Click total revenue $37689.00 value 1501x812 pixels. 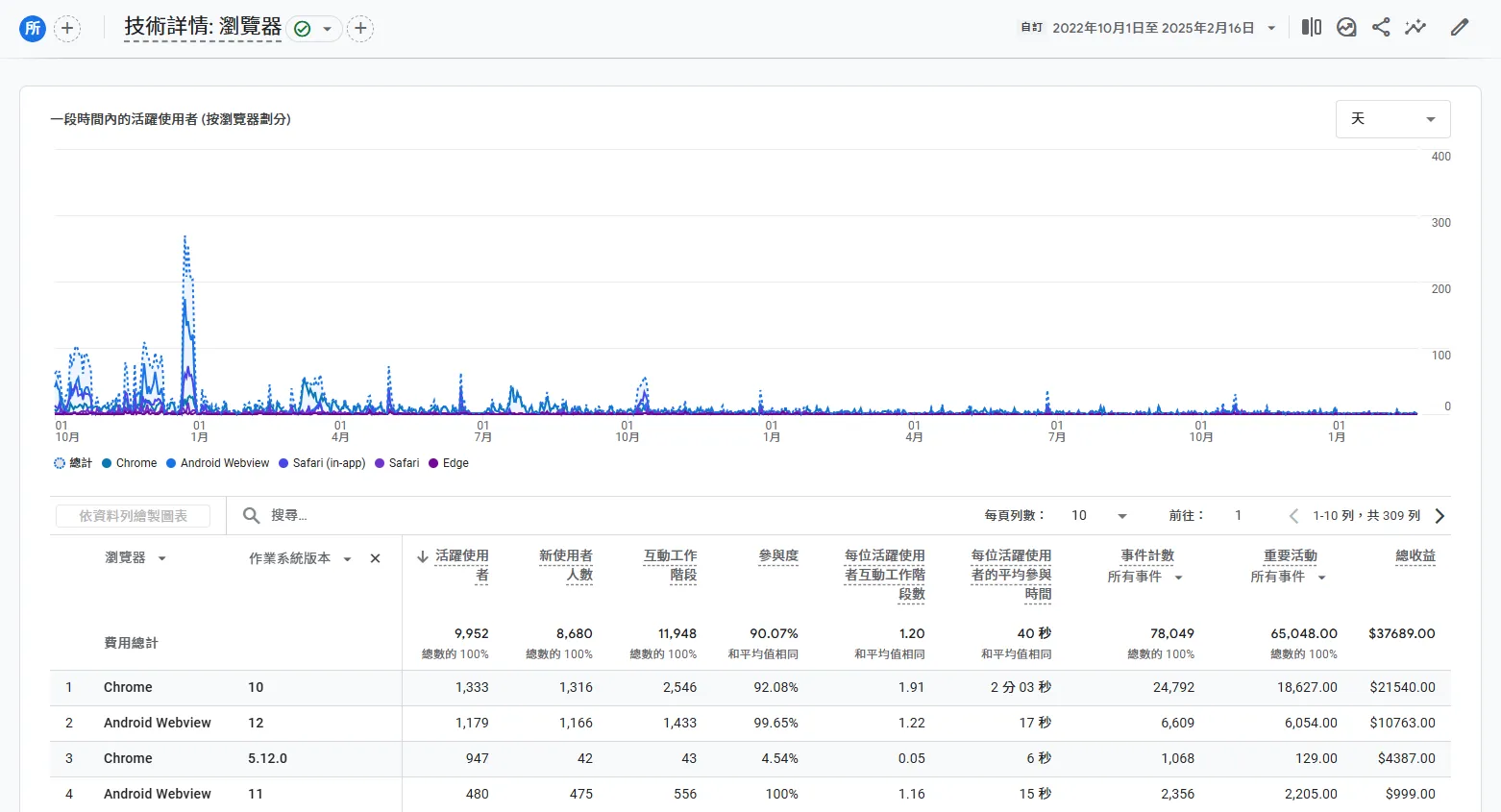coord(1401,633)
